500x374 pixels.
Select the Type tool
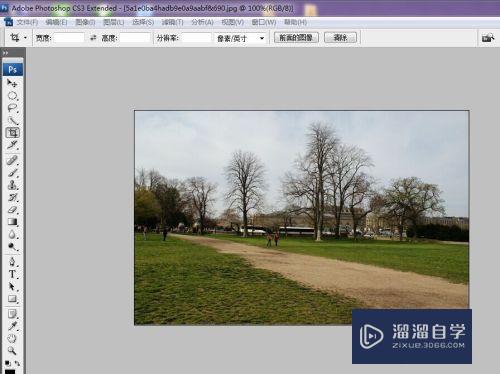coord(12,274)
